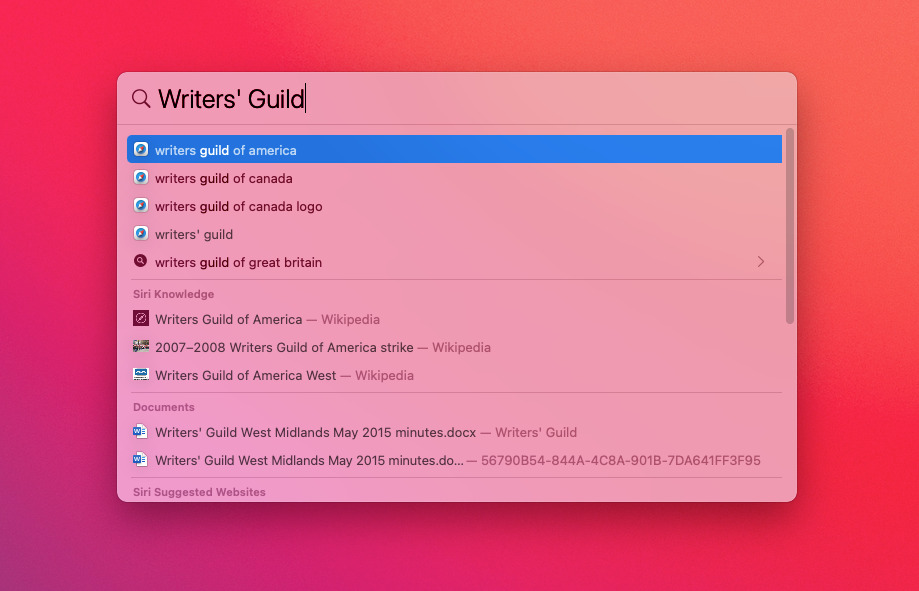919x591 pixels.
Task: Click the Word icon for the minutes.docx in Writers' Guild
Action: tap(140, 432)
